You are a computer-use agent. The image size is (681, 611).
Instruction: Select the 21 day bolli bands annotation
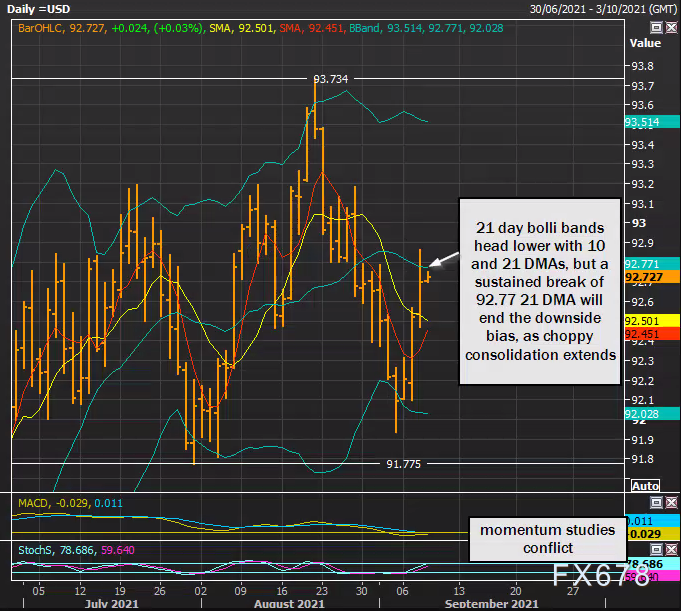(540, 290)
